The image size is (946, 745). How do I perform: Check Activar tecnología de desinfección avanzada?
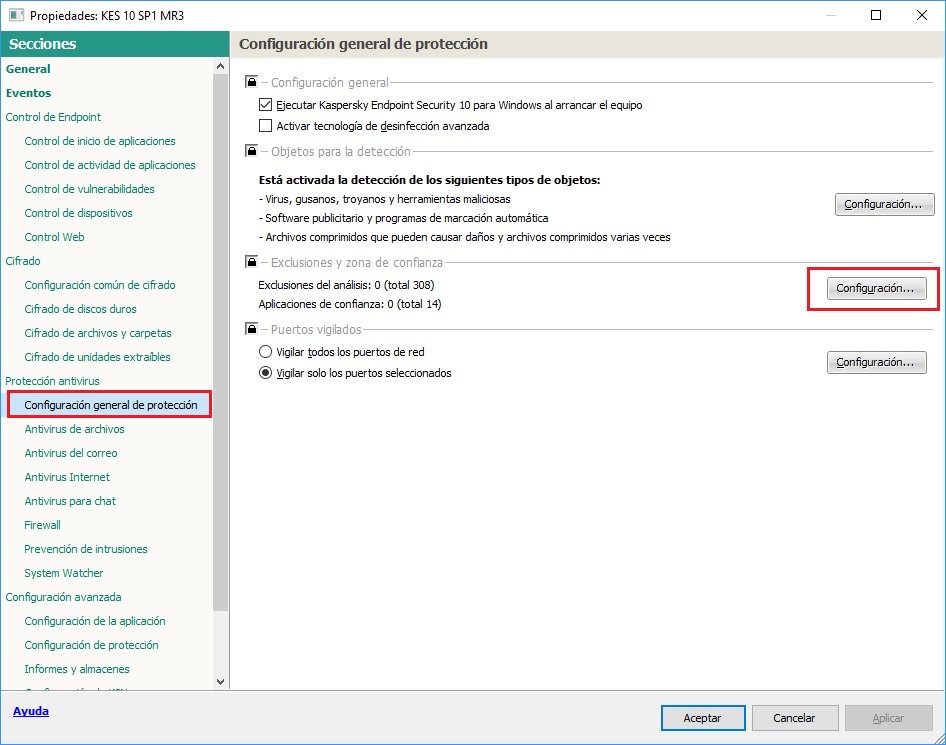coord(265,126)
